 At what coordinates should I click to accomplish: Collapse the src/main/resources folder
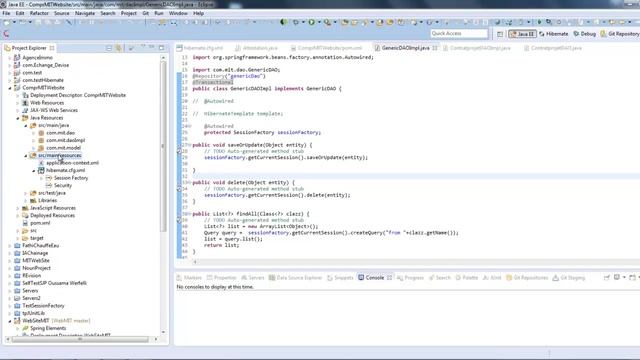click(x=26, y=156)
